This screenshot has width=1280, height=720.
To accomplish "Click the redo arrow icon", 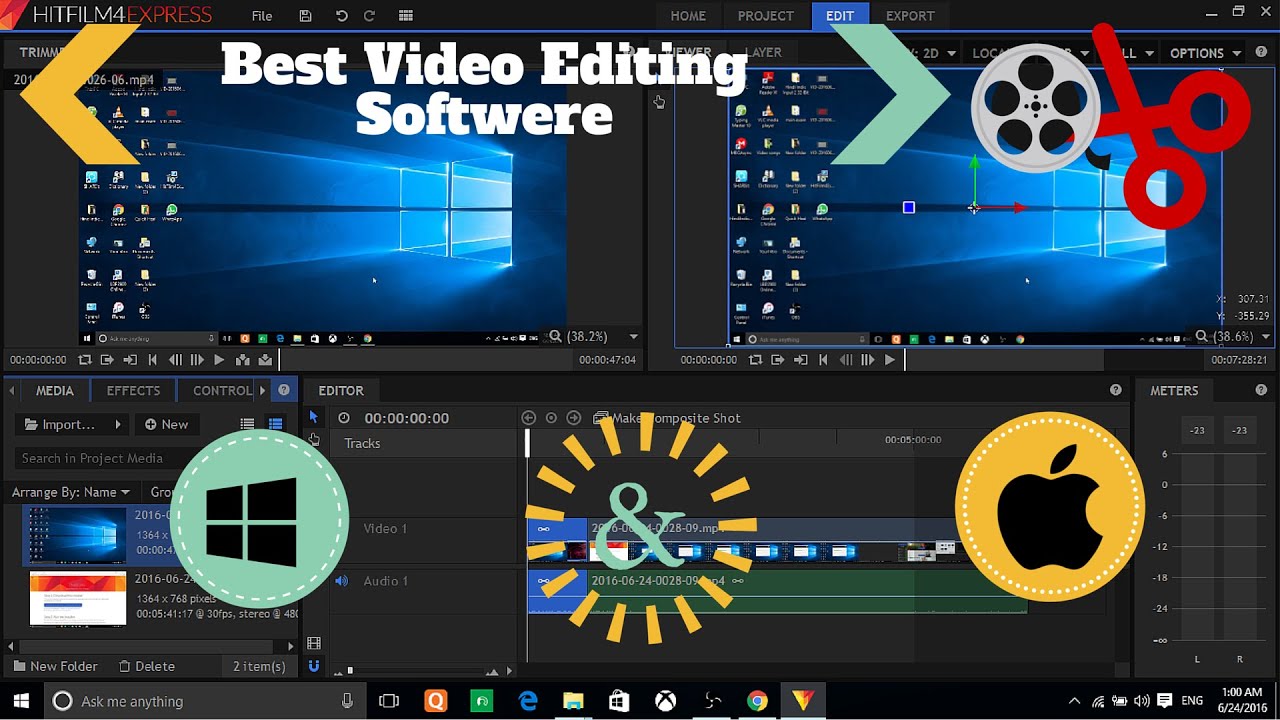I will [369, 16].
